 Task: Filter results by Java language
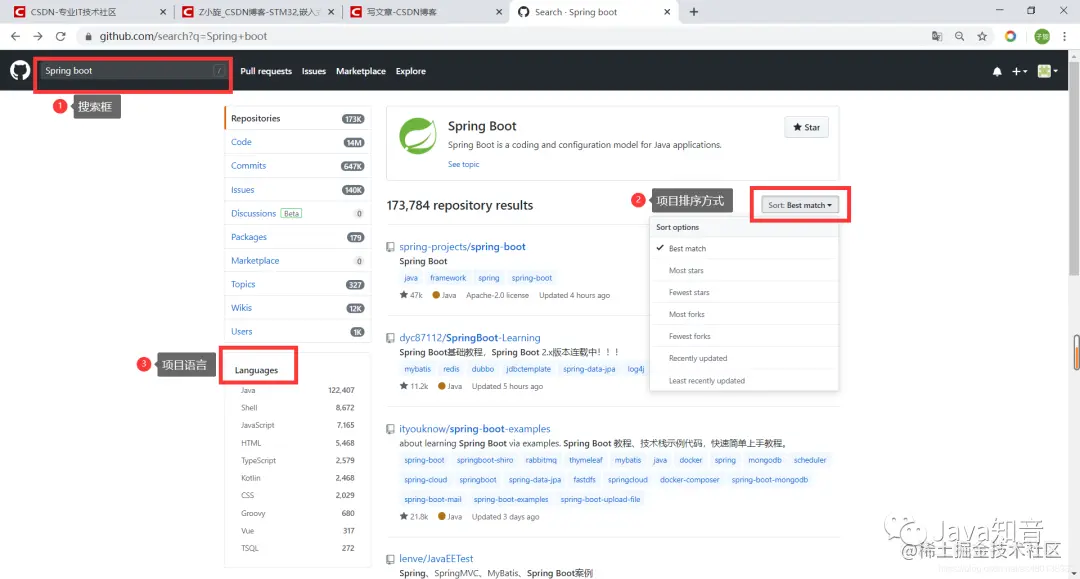click(298, 390)
